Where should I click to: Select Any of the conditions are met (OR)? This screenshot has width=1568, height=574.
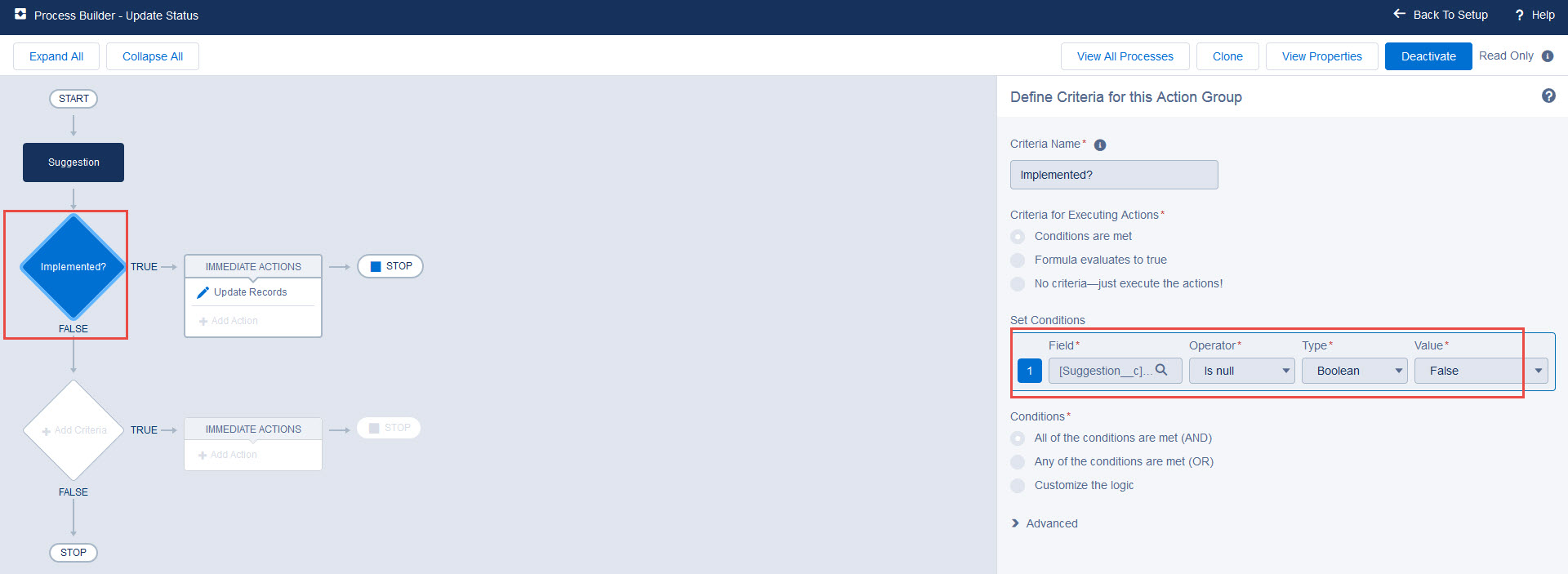click(x=1018, y=462)
